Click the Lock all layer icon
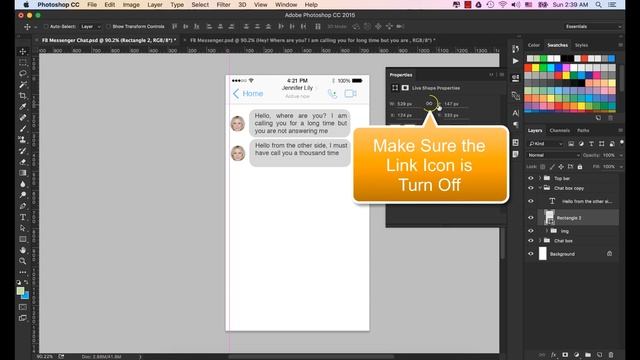This screenshot has height=360, width=640. tap(580, 167)
